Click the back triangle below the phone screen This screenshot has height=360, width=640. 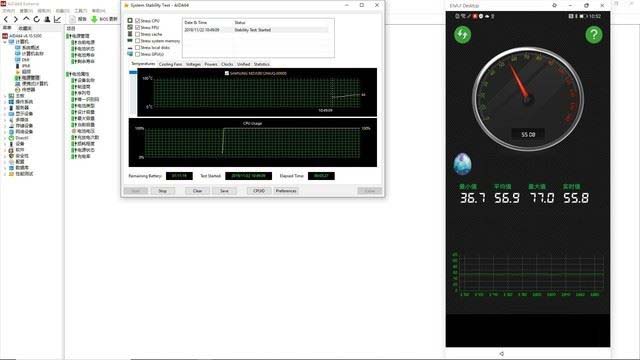[502, 353]
